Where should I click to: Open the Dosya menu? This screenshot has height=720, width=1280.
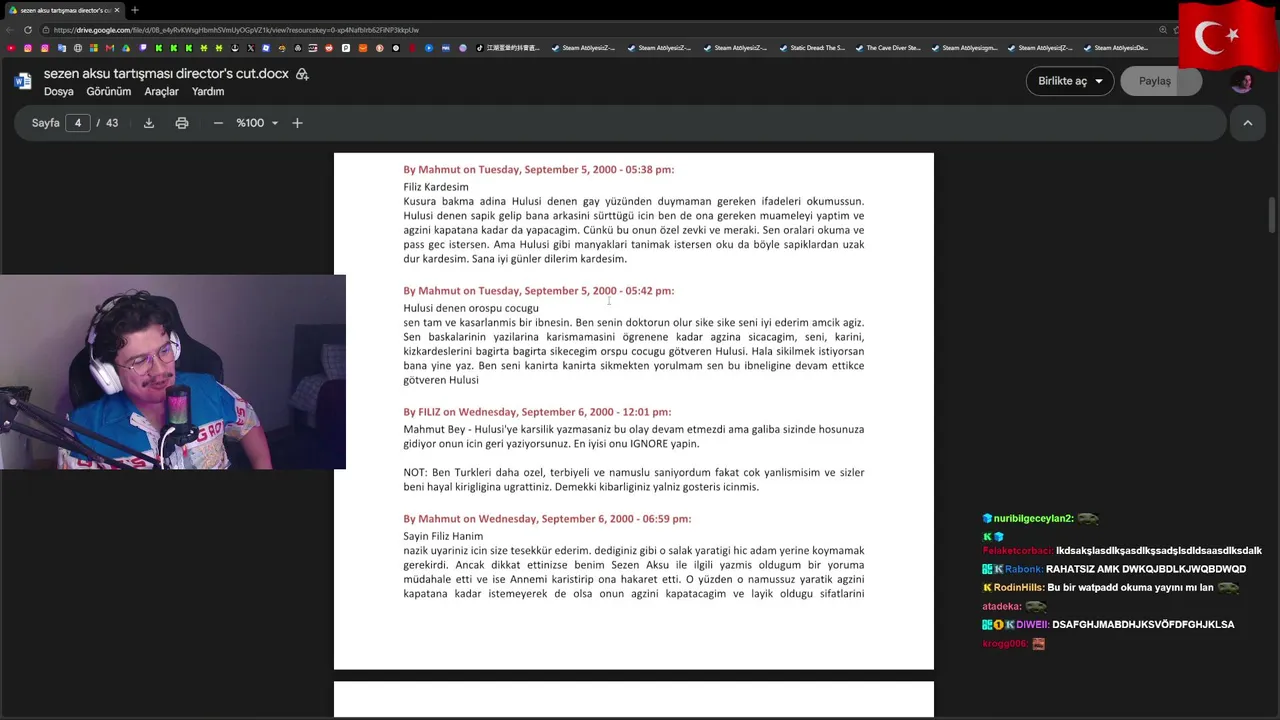58,91
